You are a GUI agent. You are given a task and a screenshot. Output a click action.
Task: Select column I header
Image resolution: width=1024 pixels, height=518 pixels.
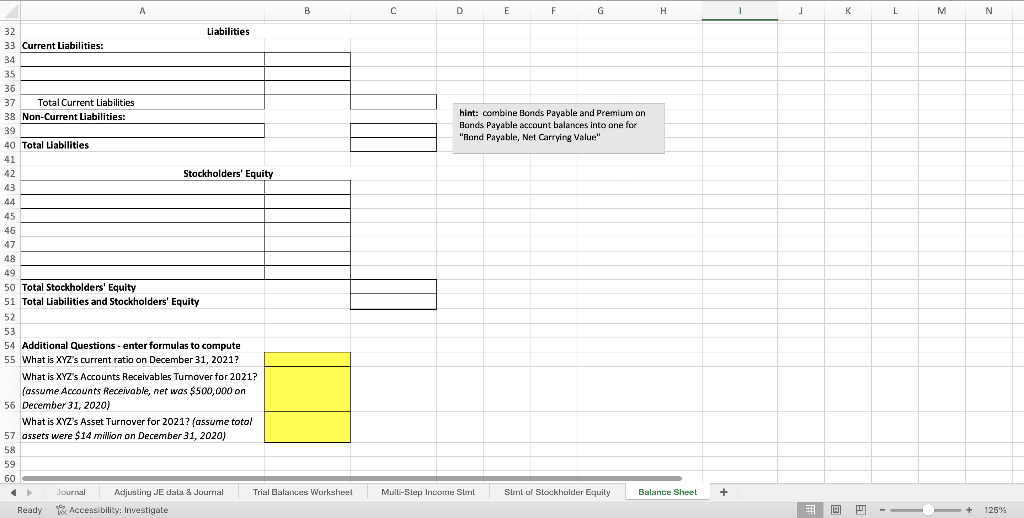tap(740, 10)
